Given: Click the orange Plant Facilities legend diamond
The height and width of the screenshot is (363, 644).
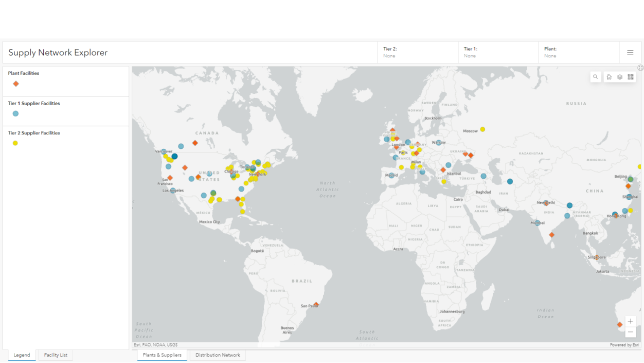Looking at the screenshot, I should click(x=16, y=84).
